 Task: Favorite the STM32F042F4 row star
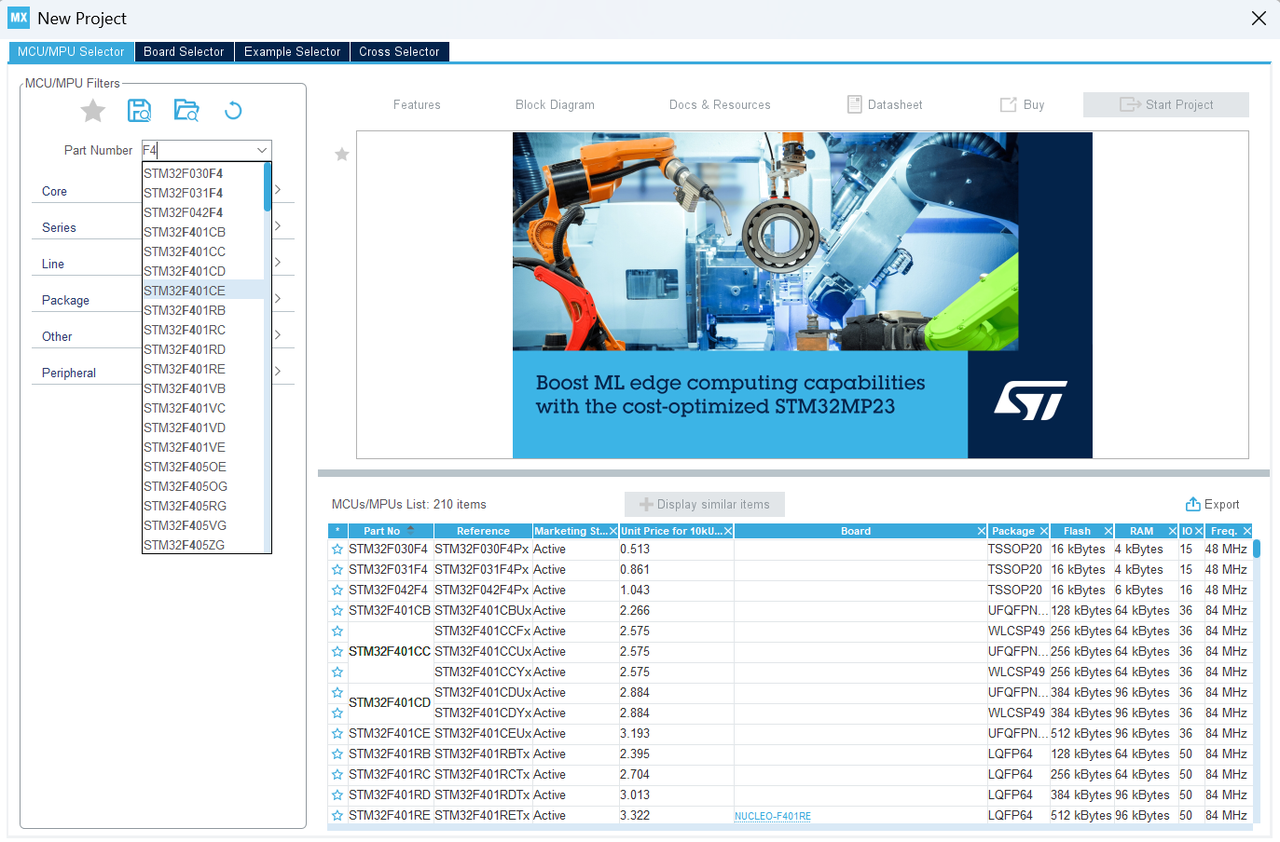(x=337, y=590)
